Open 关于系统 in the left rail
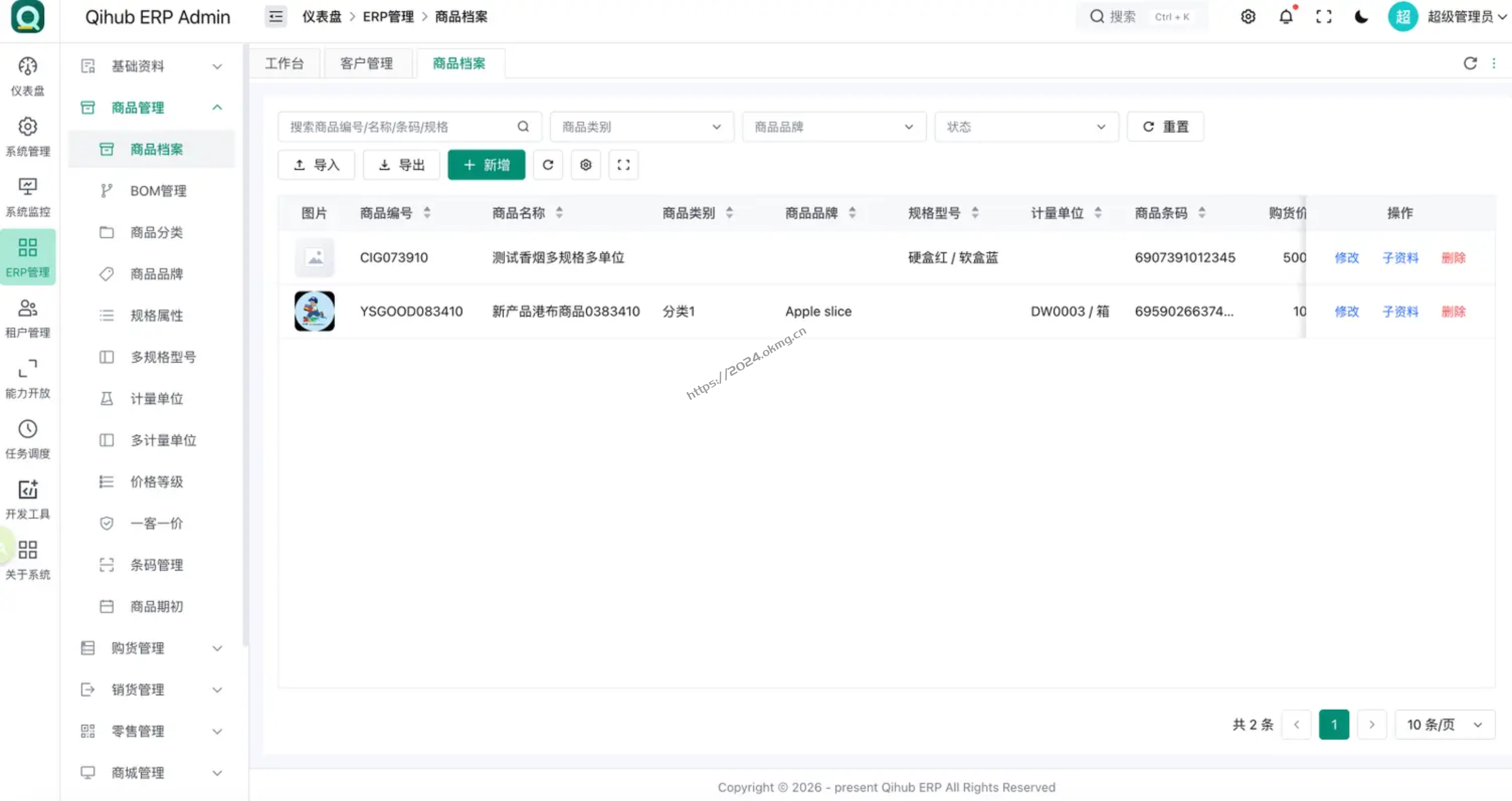Viewport: 1512px width, 801px height. (27, 560)
